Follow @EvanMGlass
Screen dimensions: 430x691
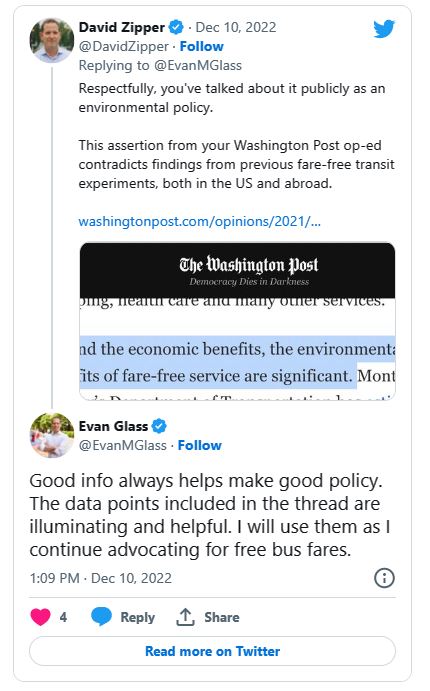tap(200, 445)
